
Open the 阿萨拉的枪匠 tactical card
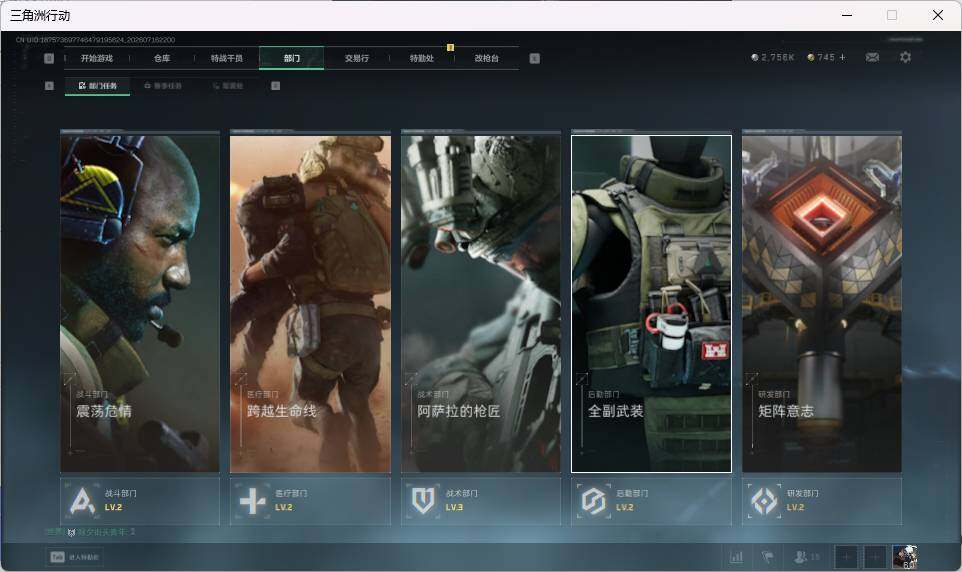(x=480, y=303)
